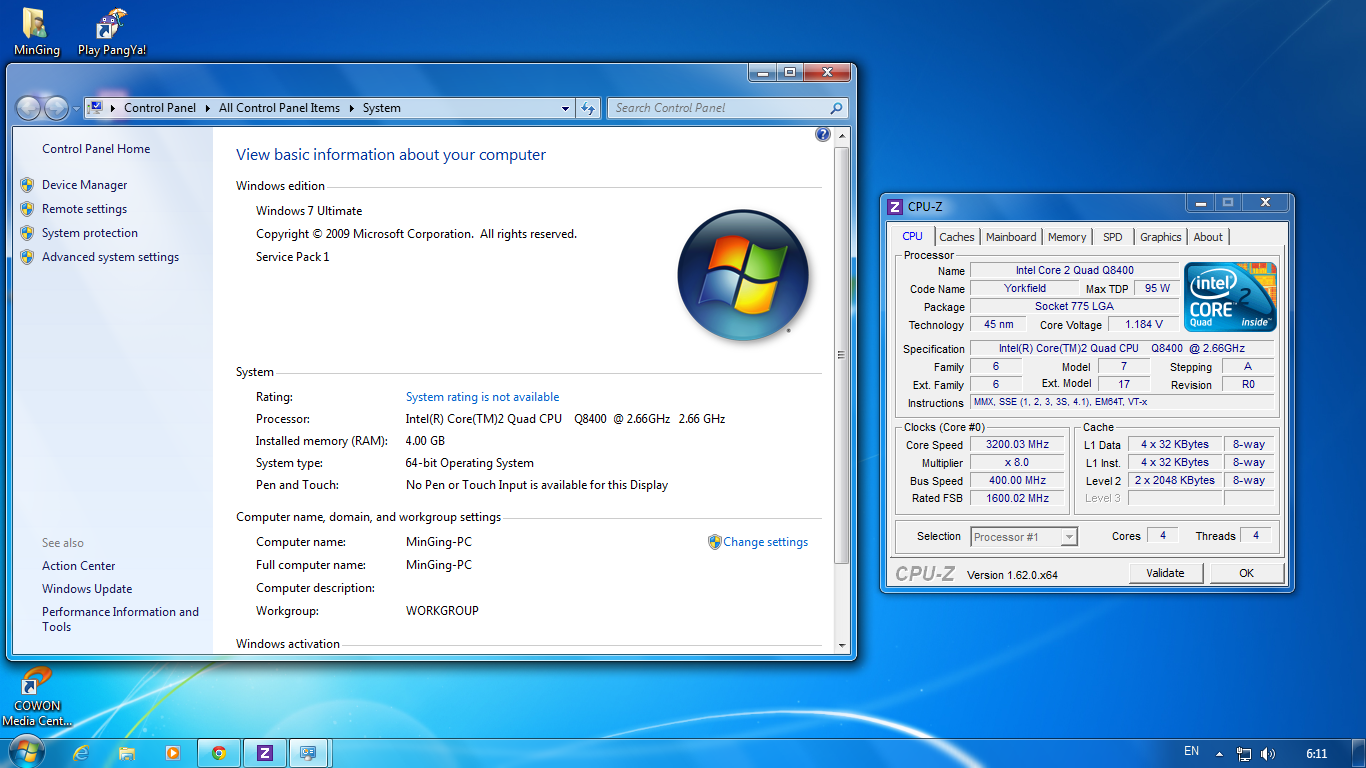
Task: Open the volume control in the system tray
Action: [x=1268, y=754]
